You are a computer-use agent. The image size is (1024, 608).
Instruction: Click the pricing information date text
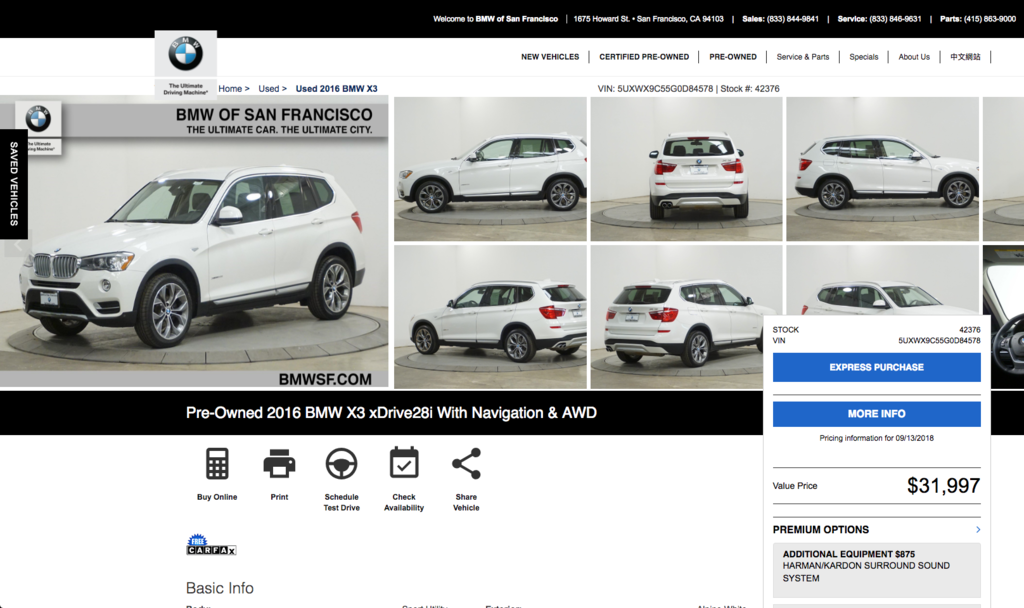pos(876,438)
